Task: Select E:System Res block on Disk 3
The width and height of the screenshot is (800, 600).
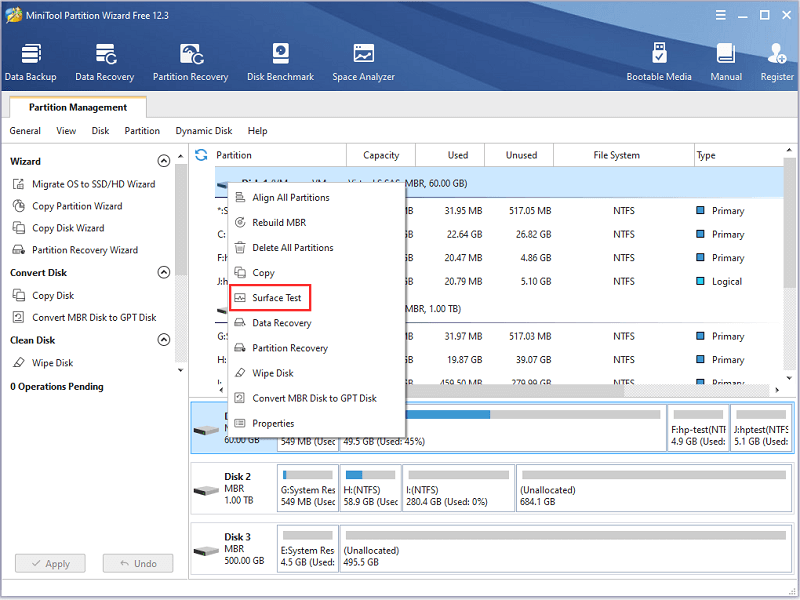Action: pos(308,549)
